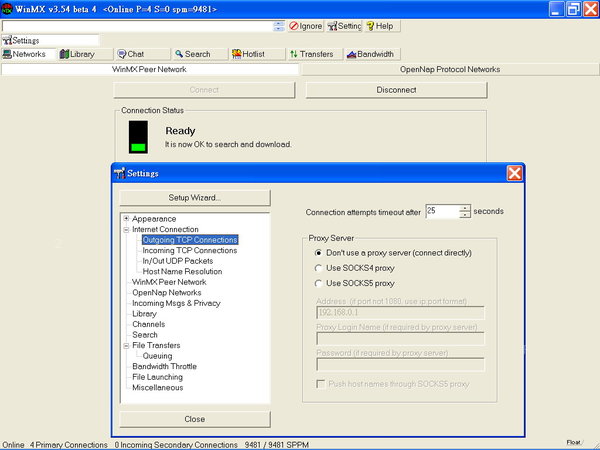Select Don't use a proxy server option
Viewport: 600px width, 450px height.
click(x=318, y=253)
